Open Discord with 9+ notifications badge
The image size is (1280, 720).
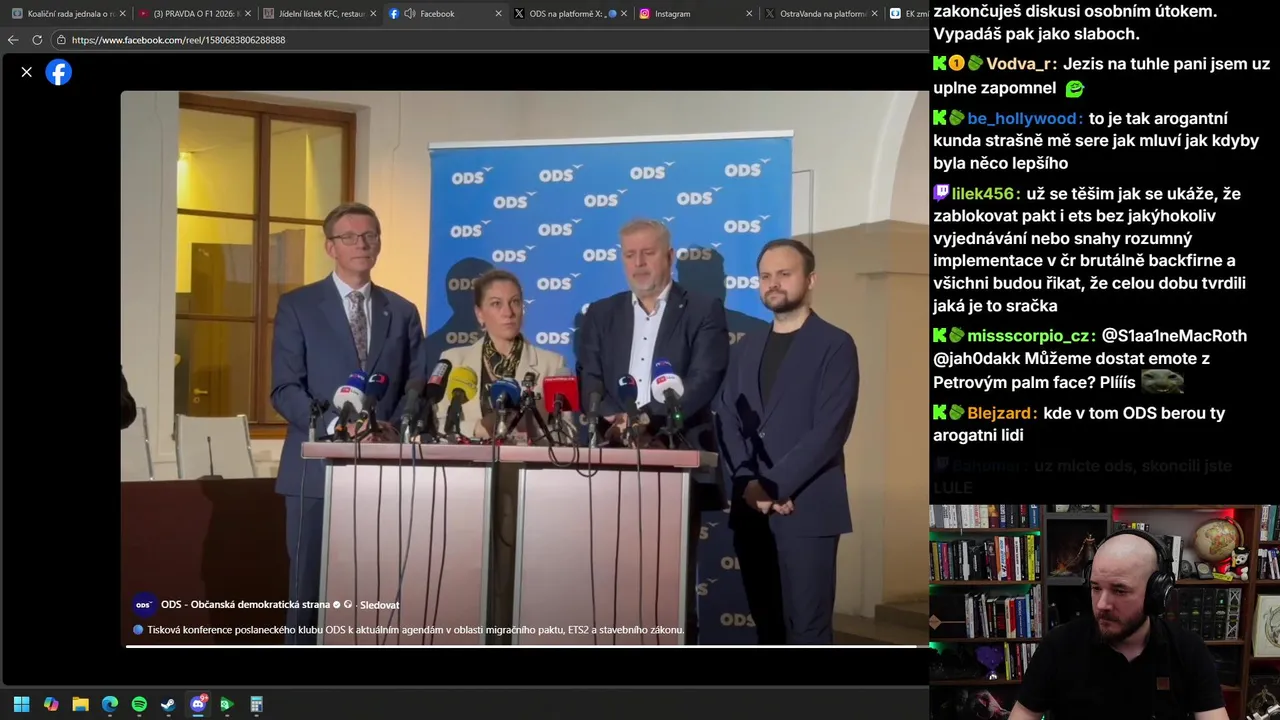tap(198, 704)
